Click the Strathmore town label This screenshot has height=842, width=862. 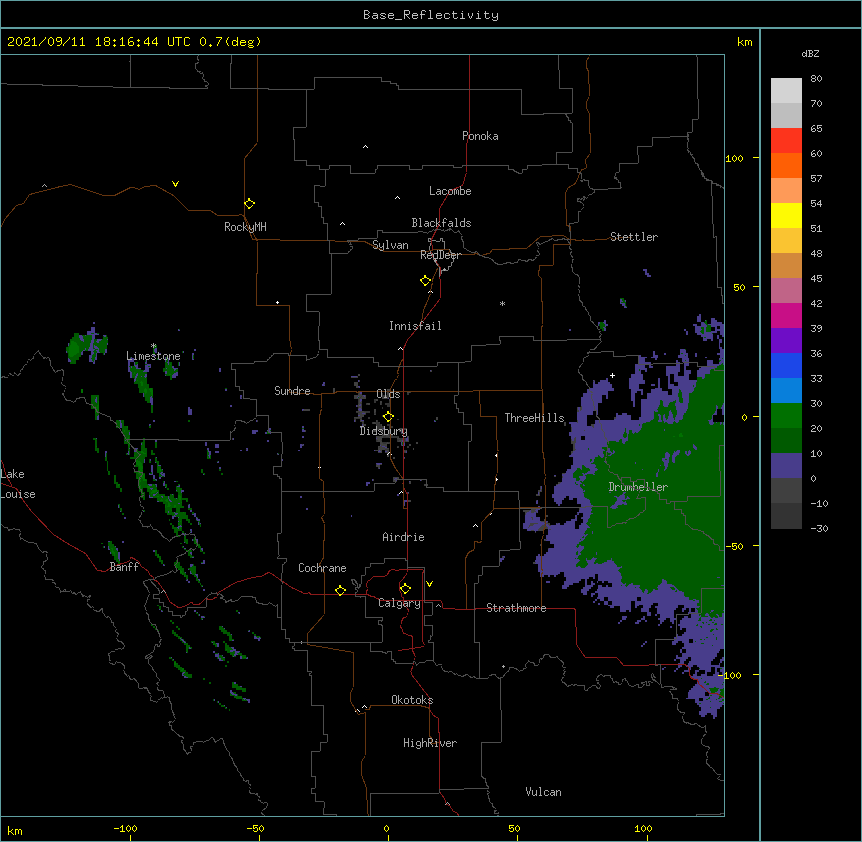[x=516, y=608]
